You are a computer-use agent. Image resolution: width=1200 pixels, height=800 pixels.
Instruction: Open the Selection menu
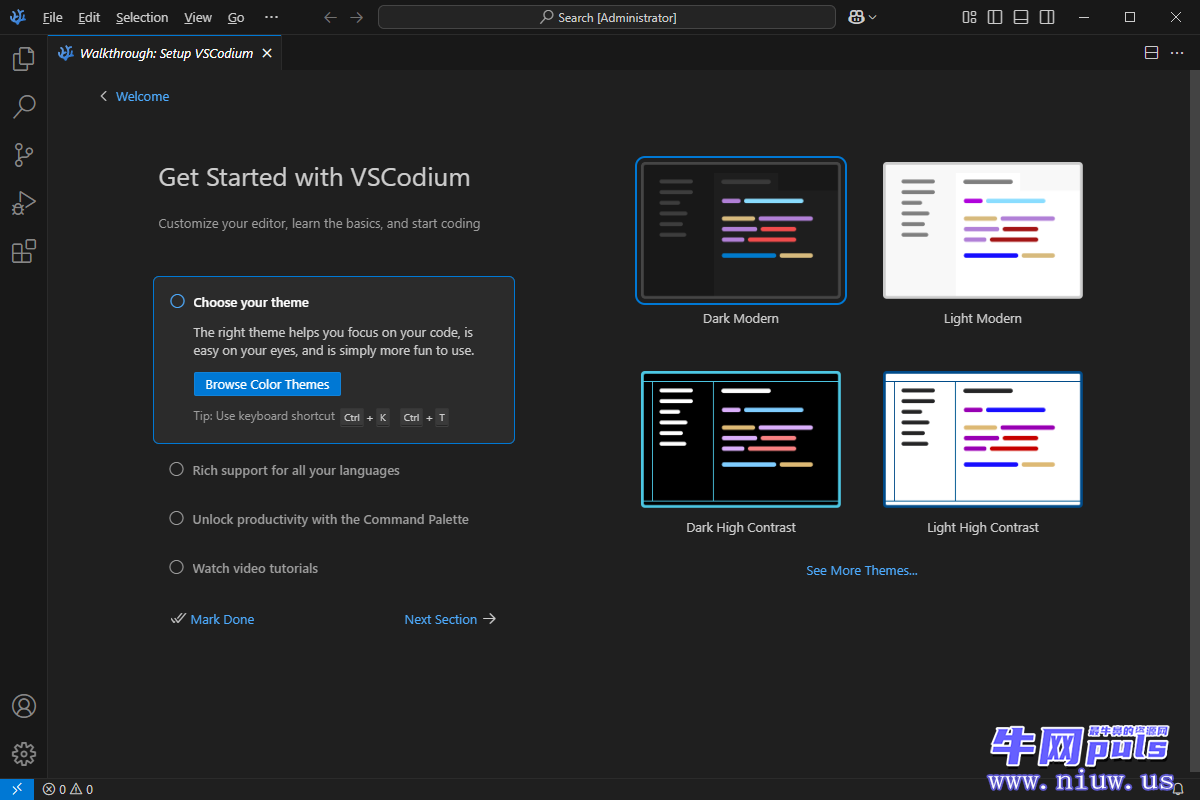142,17
